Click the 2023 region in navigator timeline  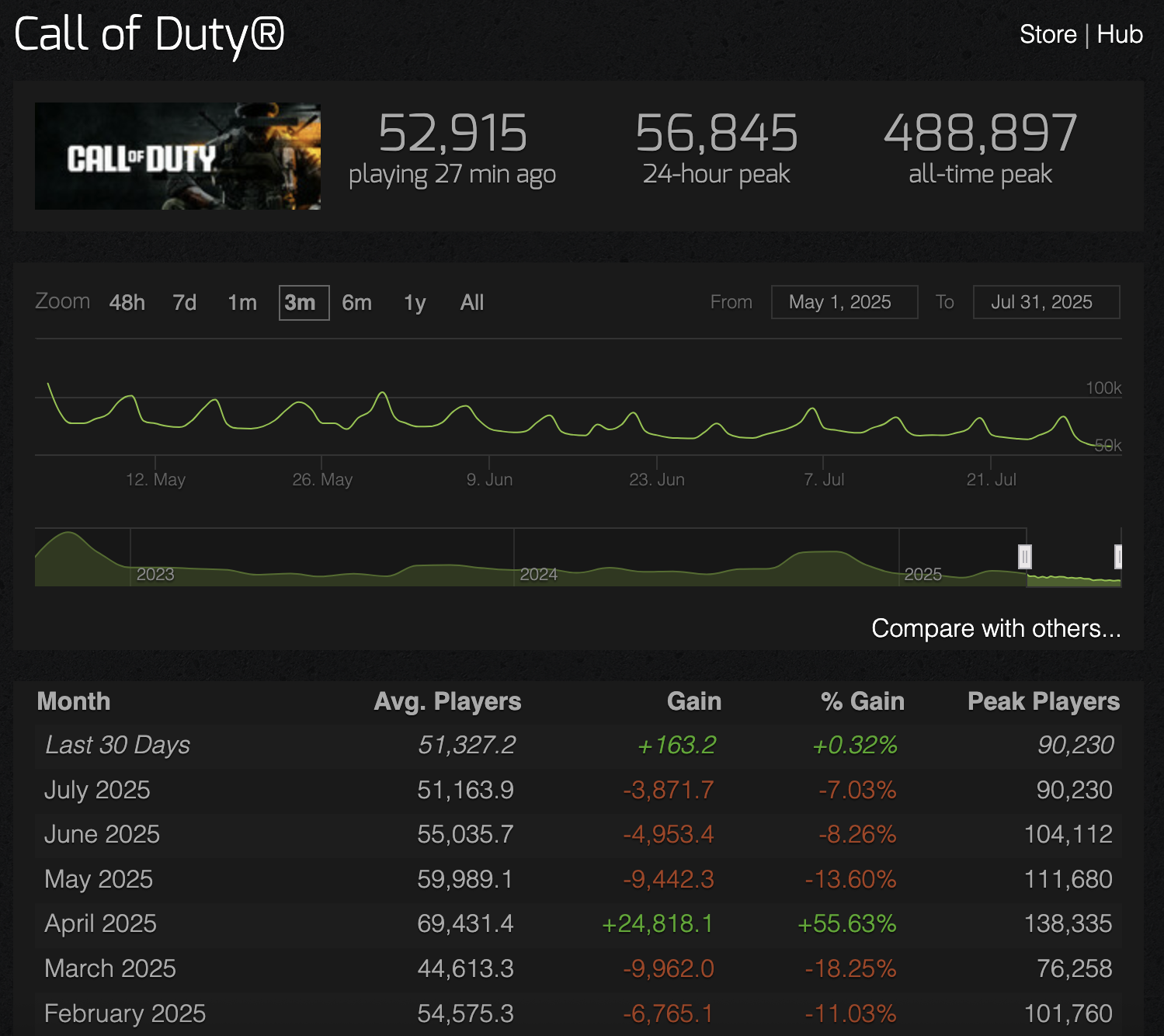point(155,574)
